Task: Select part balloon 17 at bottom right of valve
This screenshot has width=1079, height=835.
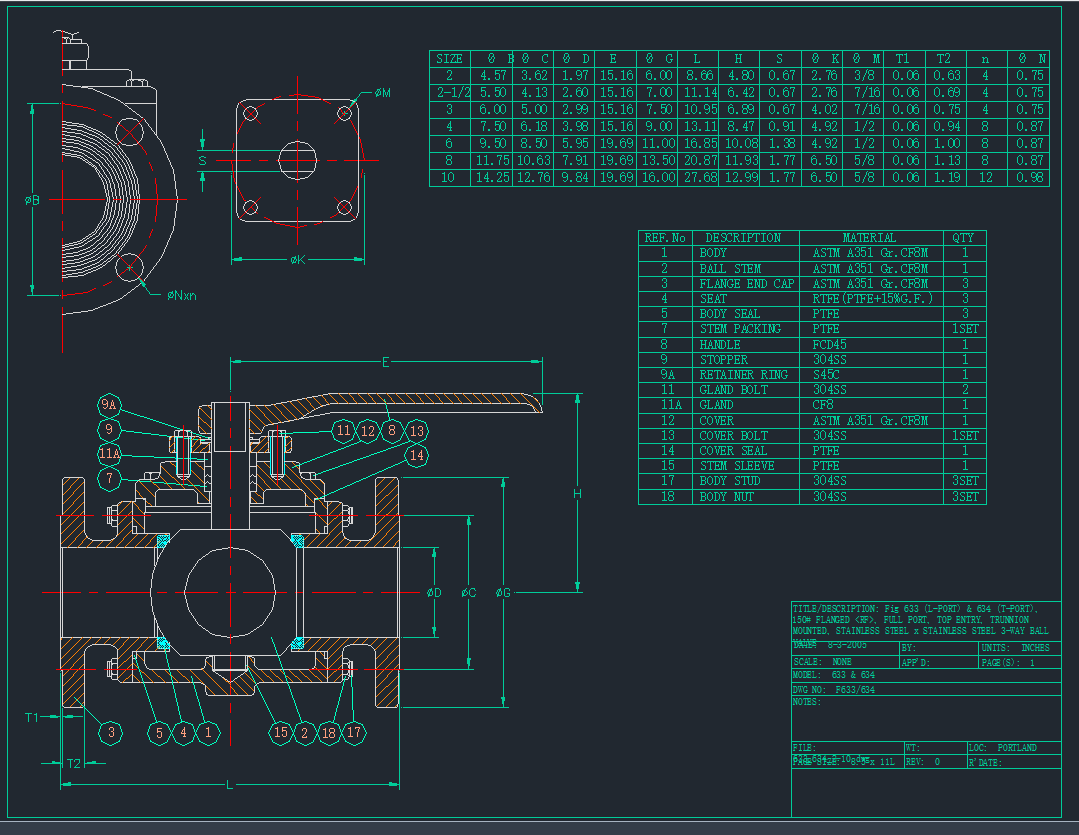Action: 353,733
